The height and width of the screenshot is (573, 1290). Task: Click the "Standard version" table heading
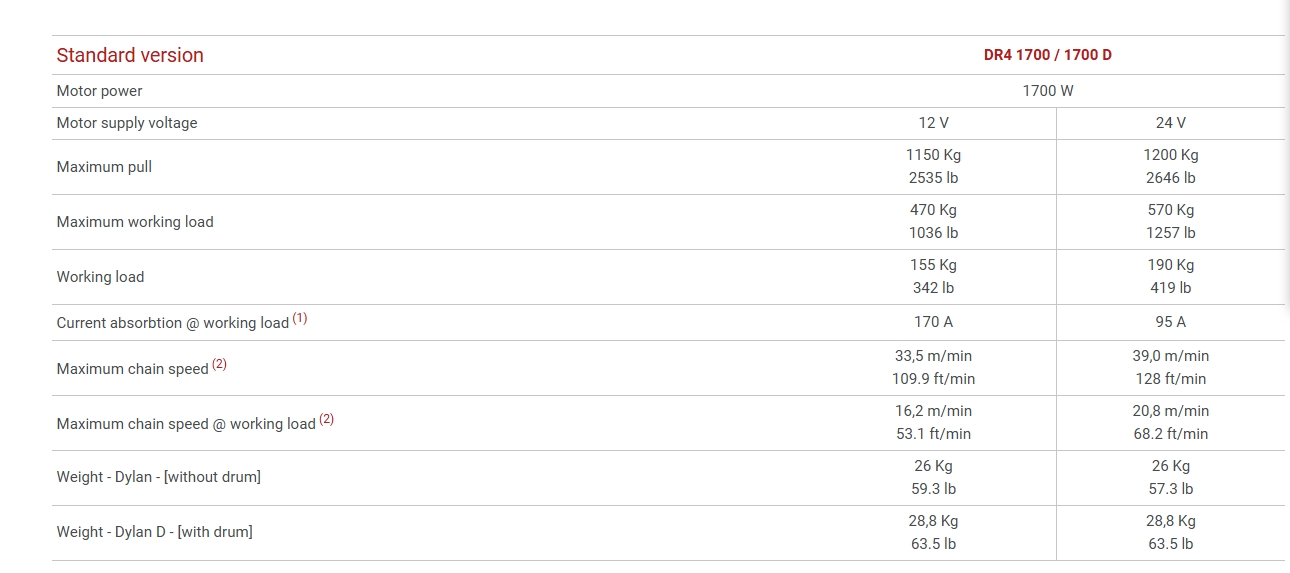(130, 55)
